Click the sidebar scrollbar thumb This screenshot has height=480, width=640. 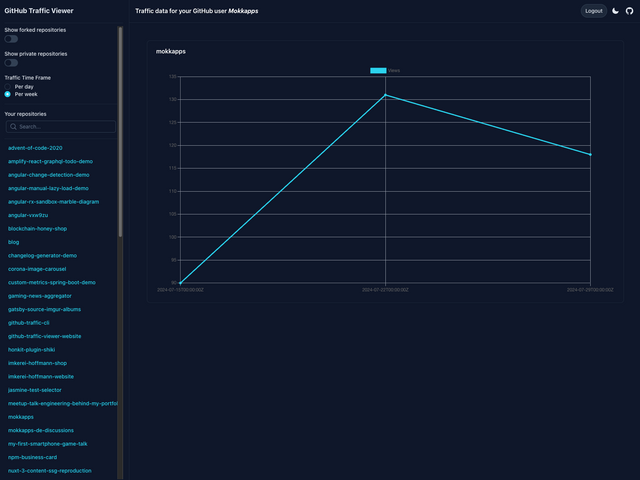pos(120,131)
